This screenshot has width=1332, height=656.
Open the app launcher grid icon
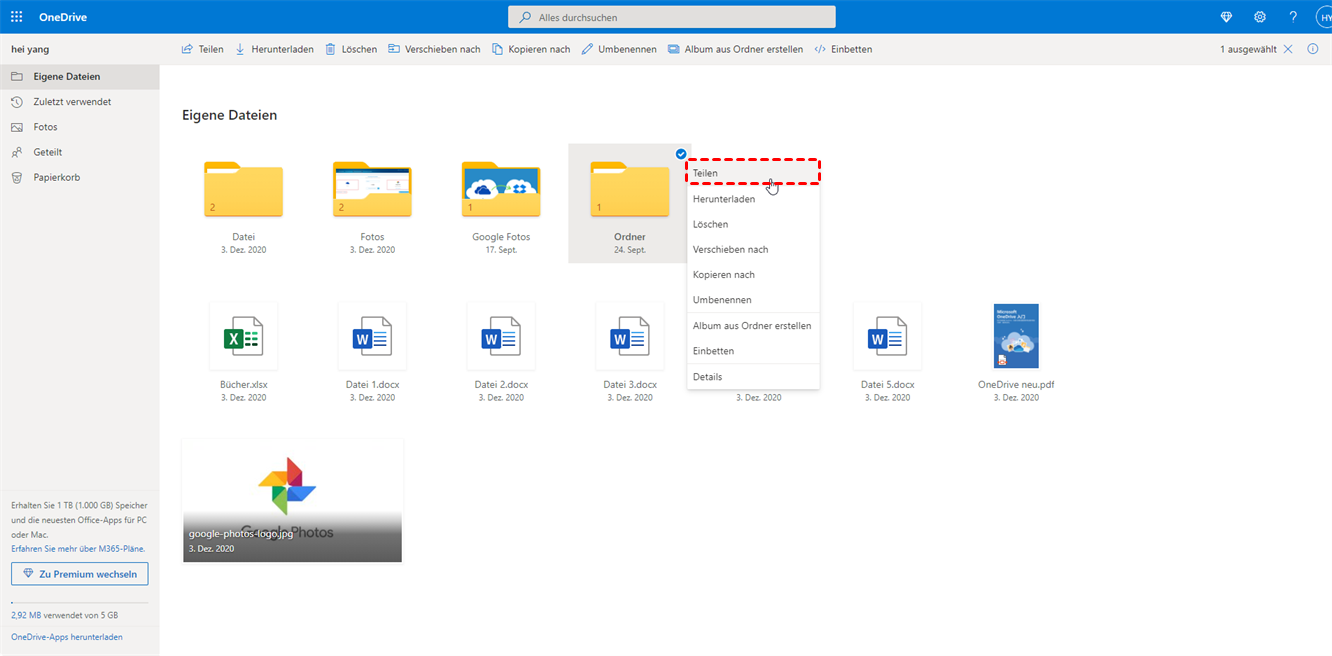16,17
